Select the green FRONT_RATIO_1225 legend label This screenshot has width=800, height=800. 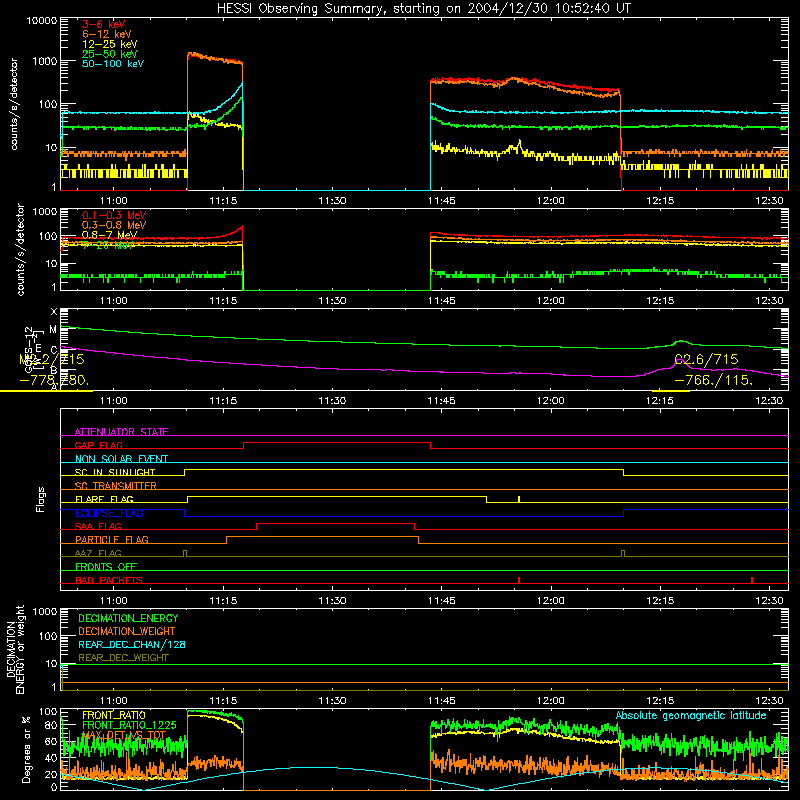click(x=129, y=725)
